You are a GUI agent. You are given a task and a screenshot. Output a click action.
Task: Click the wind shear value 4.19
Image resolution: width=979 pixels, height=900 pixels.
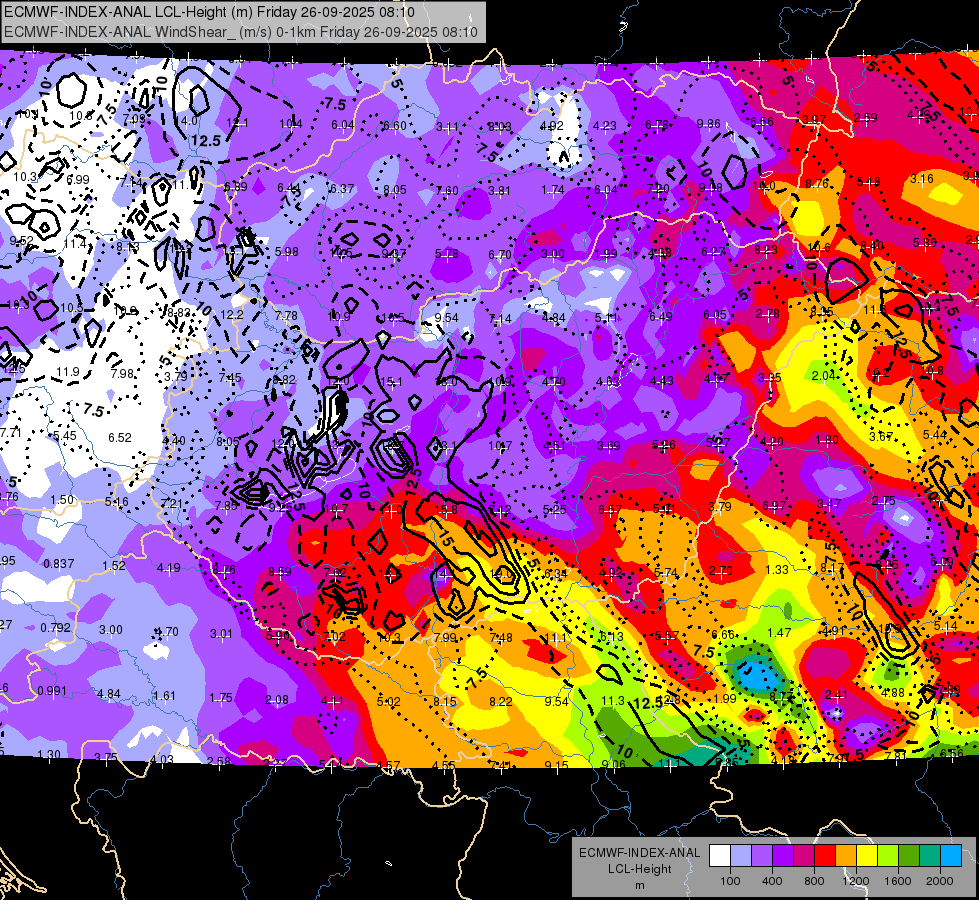pyautogui.click(x=169, y=568)
